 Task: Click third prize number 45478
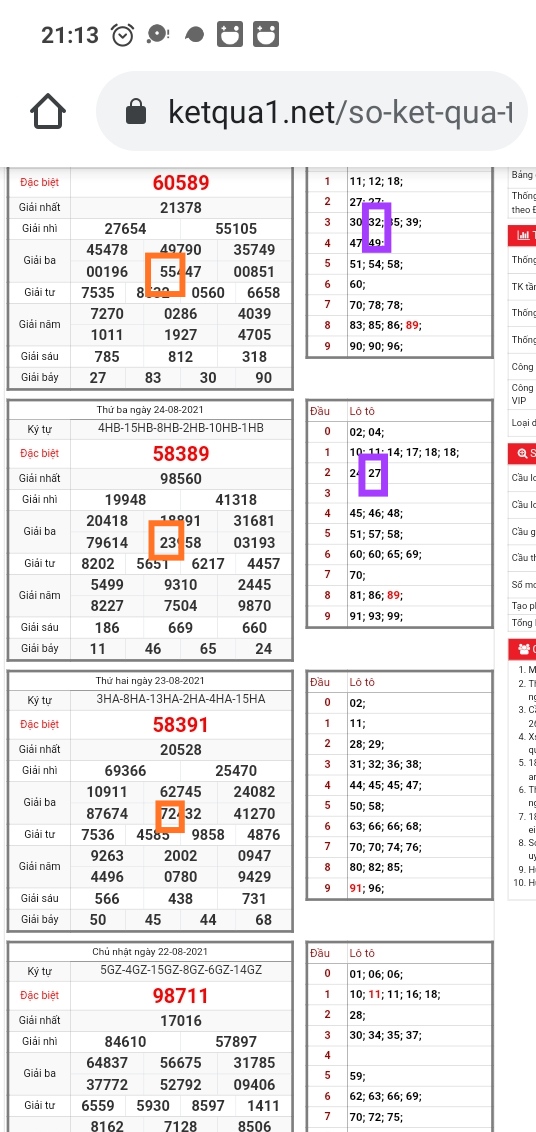(x=107, y=250)
